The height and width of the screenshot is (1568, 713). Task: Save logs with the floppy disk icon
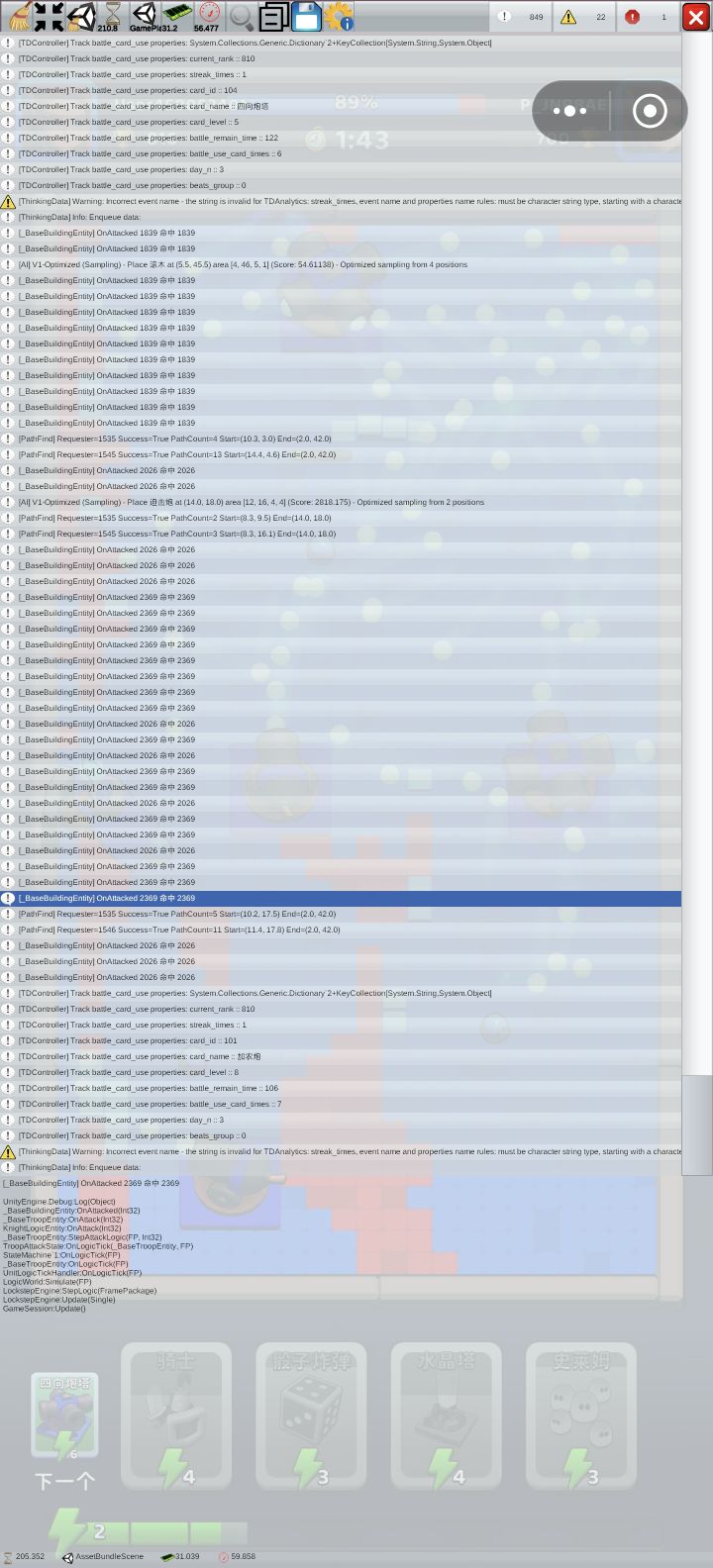(306, 17)
